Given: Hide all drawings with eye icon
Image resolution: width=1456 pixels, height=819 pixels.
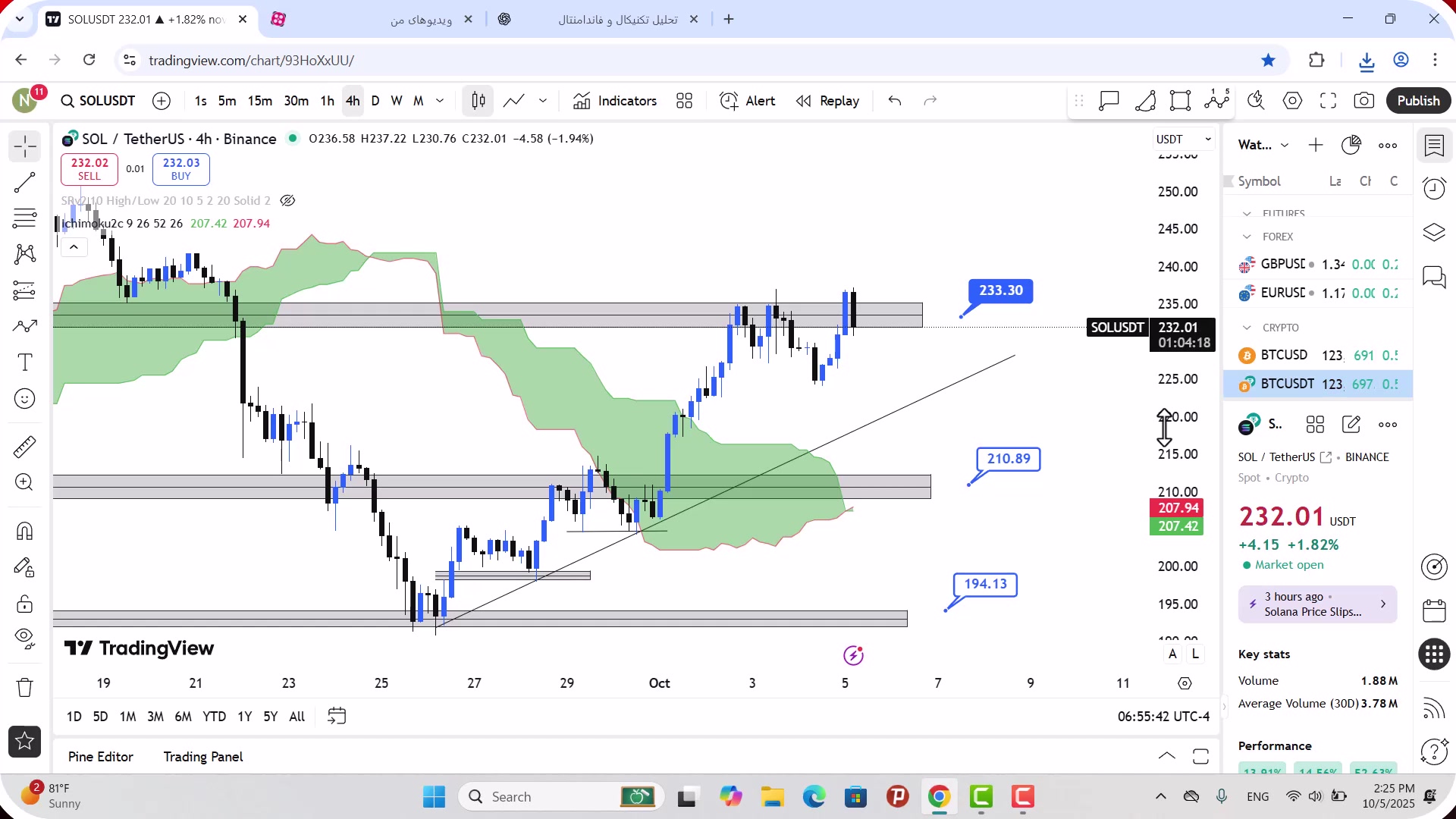Looking at the screenshot, I should pyautogui.click(x=24, y=639).
